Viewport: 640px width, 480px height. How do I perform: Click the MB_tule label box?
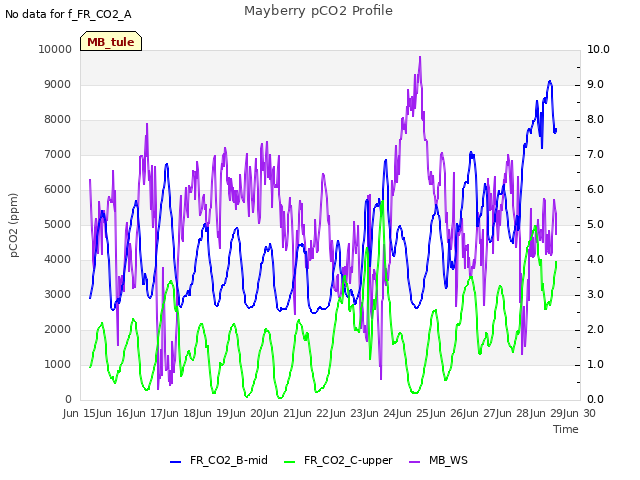[x=111, y=41]
